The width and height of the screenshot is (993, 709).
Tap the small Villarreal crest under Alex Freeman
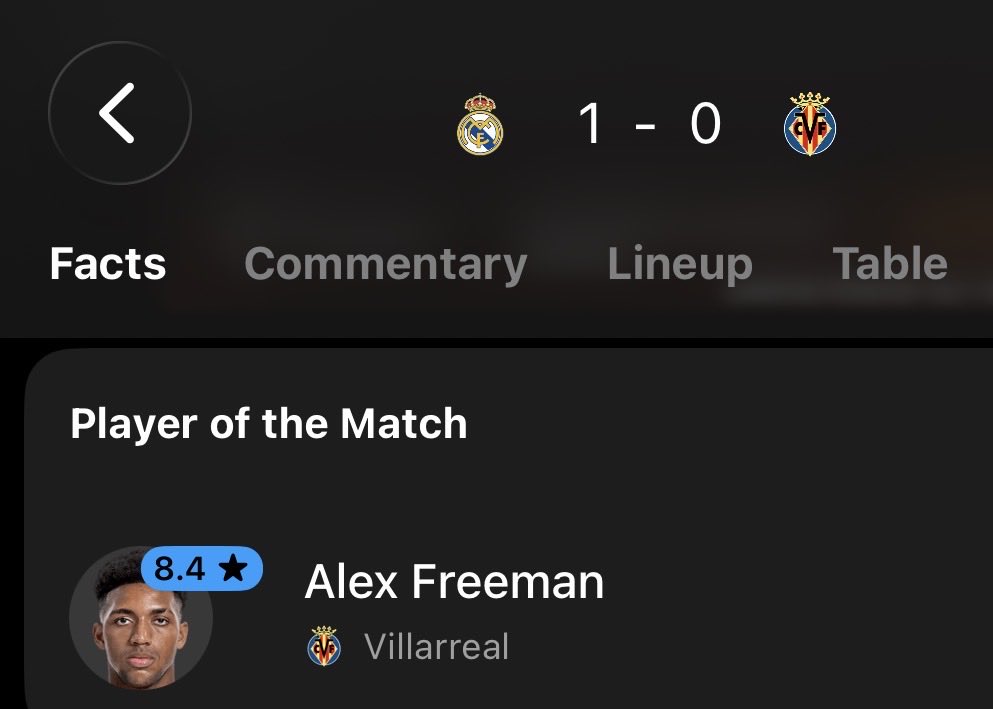click(x=324, y=646)
